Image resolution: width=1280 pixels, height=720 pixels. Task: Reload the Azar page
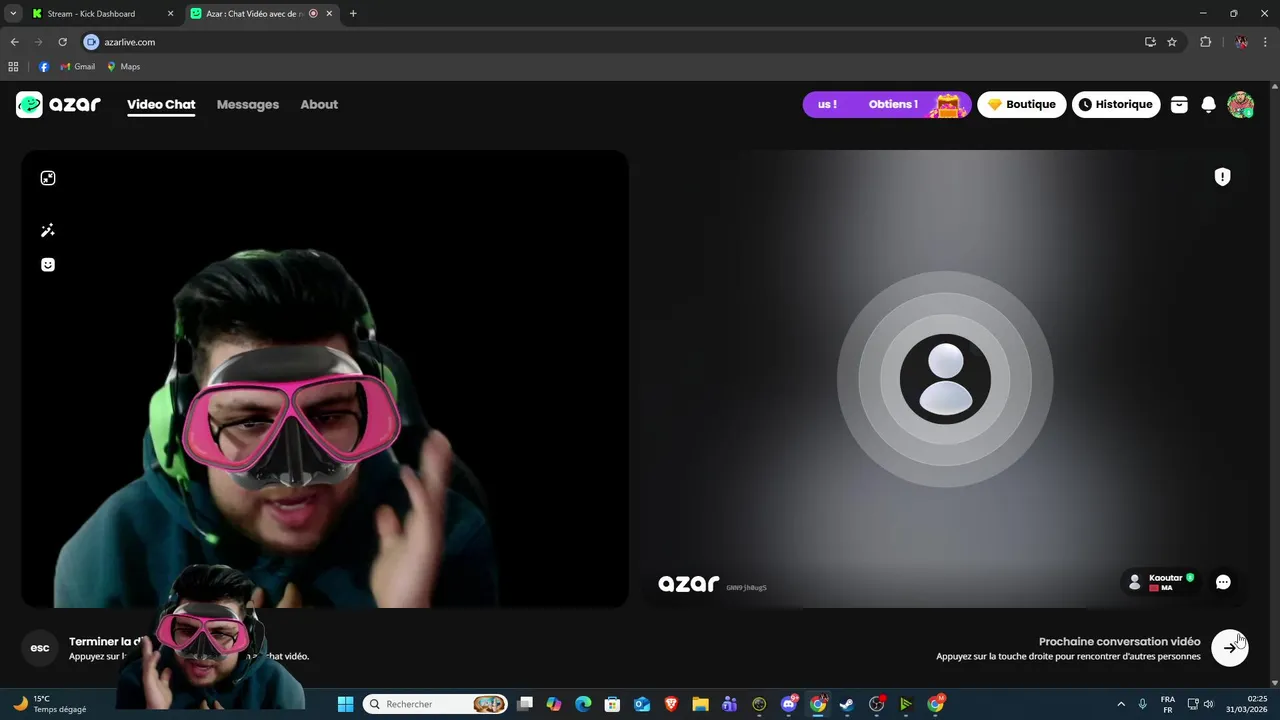click(62, 42)
